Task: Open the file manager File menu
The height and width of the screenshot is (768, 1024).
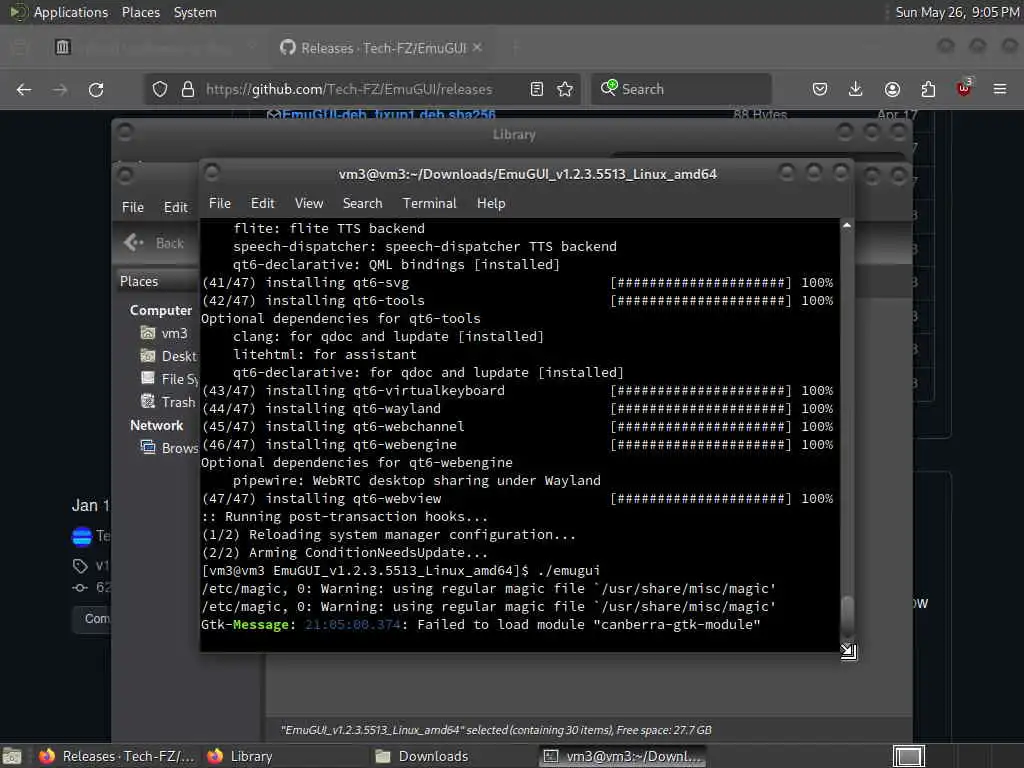Action: click(x=133, y=208)
